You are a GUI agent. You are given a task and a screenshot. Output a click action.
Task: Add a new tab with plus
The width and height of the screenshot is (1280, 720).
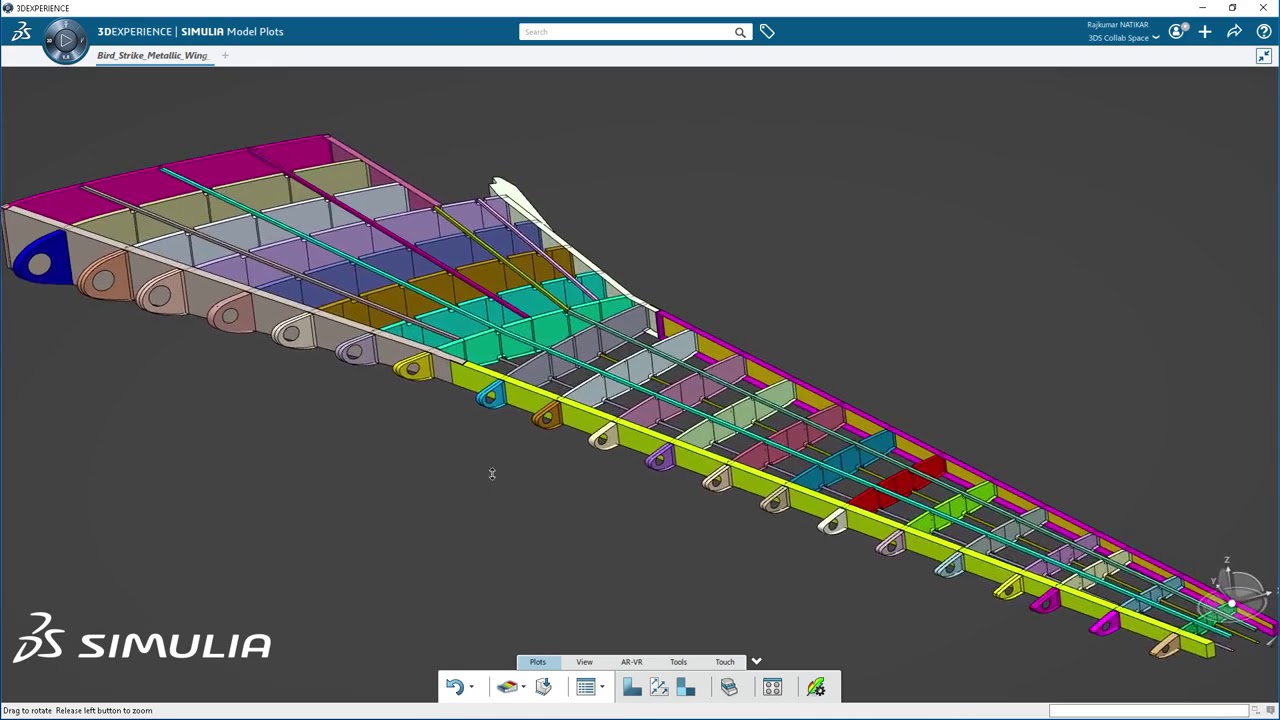[225, 56]
